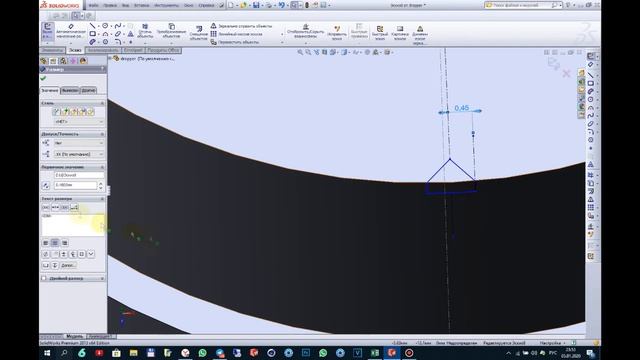The image size is (640, 360).
Task: Confirm dimension with green checkmark
Action: tap(43, 78)
